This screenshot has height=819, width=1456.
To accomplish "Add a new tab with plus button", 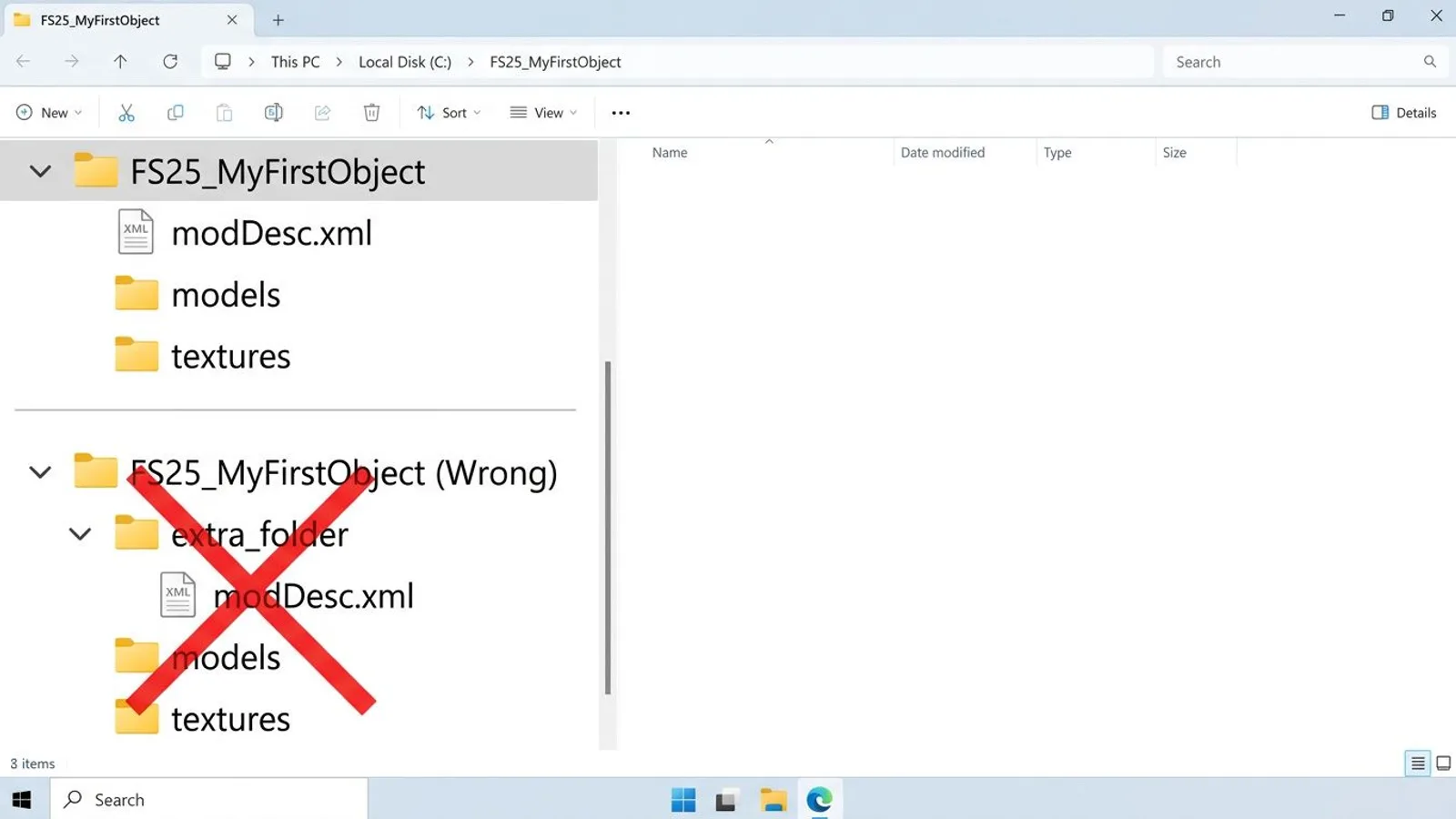I will click(278, 20).
